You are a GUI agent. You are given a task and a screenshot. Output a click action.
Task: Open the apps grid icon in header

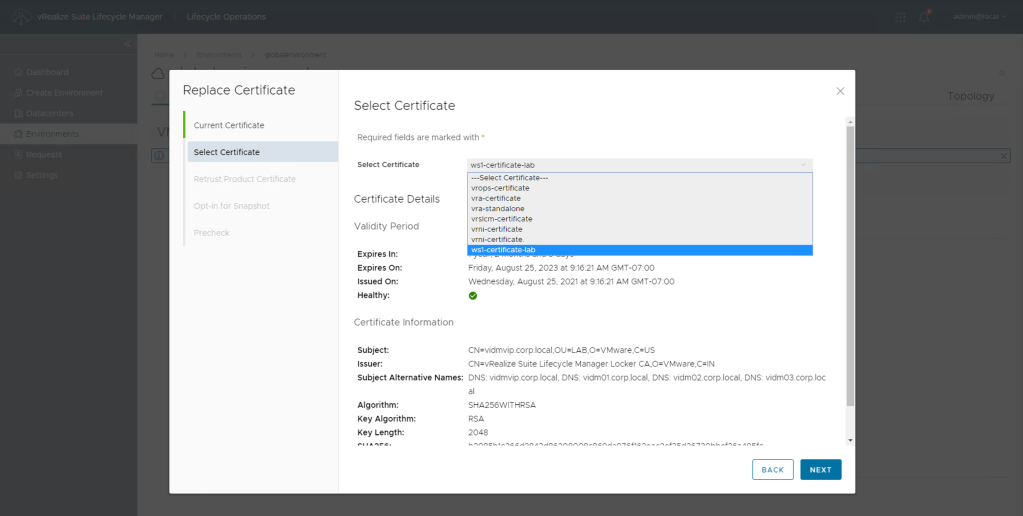pyautogui.click(x=900, y=17)
